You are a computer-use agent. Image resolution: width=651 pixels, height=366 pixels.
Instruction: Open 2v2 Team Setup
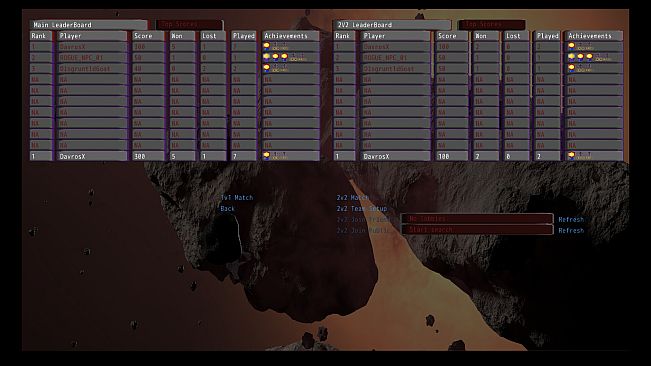pos(362,208)
